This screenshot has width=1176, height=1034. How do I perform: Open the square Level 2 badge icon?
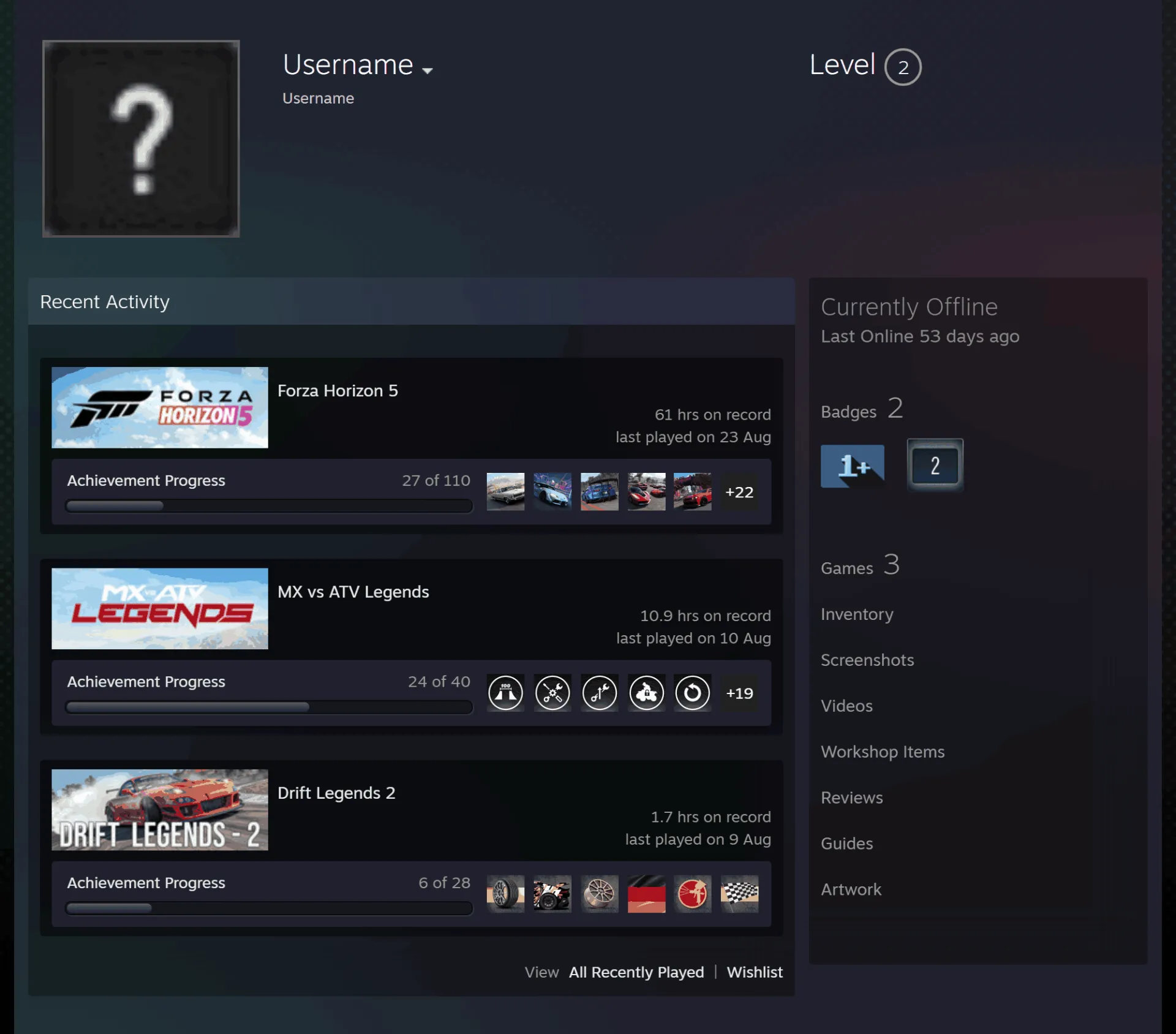pos(935,465)
